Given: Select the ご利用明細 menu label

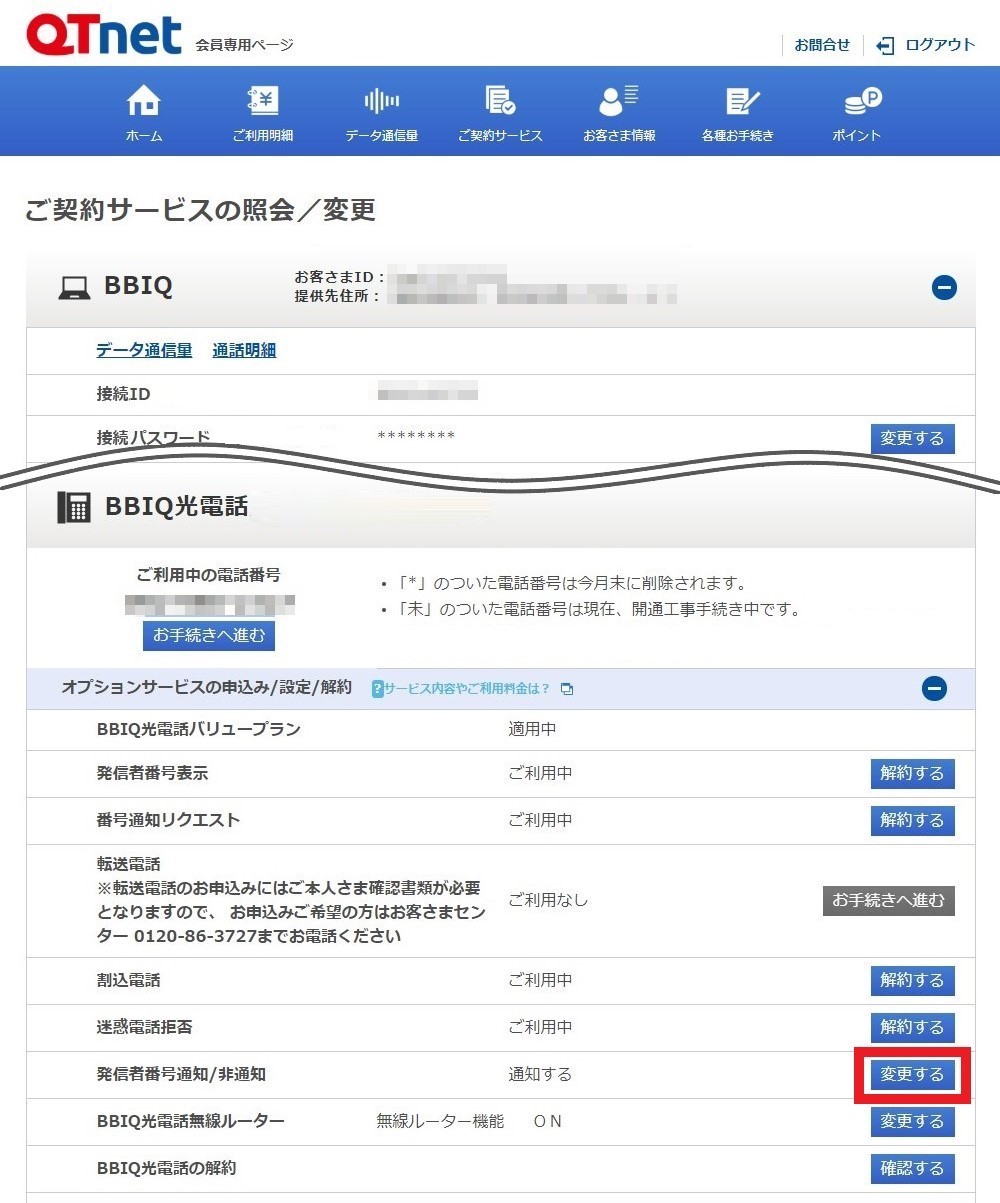Looking at the screenshot, I should 262,136.
